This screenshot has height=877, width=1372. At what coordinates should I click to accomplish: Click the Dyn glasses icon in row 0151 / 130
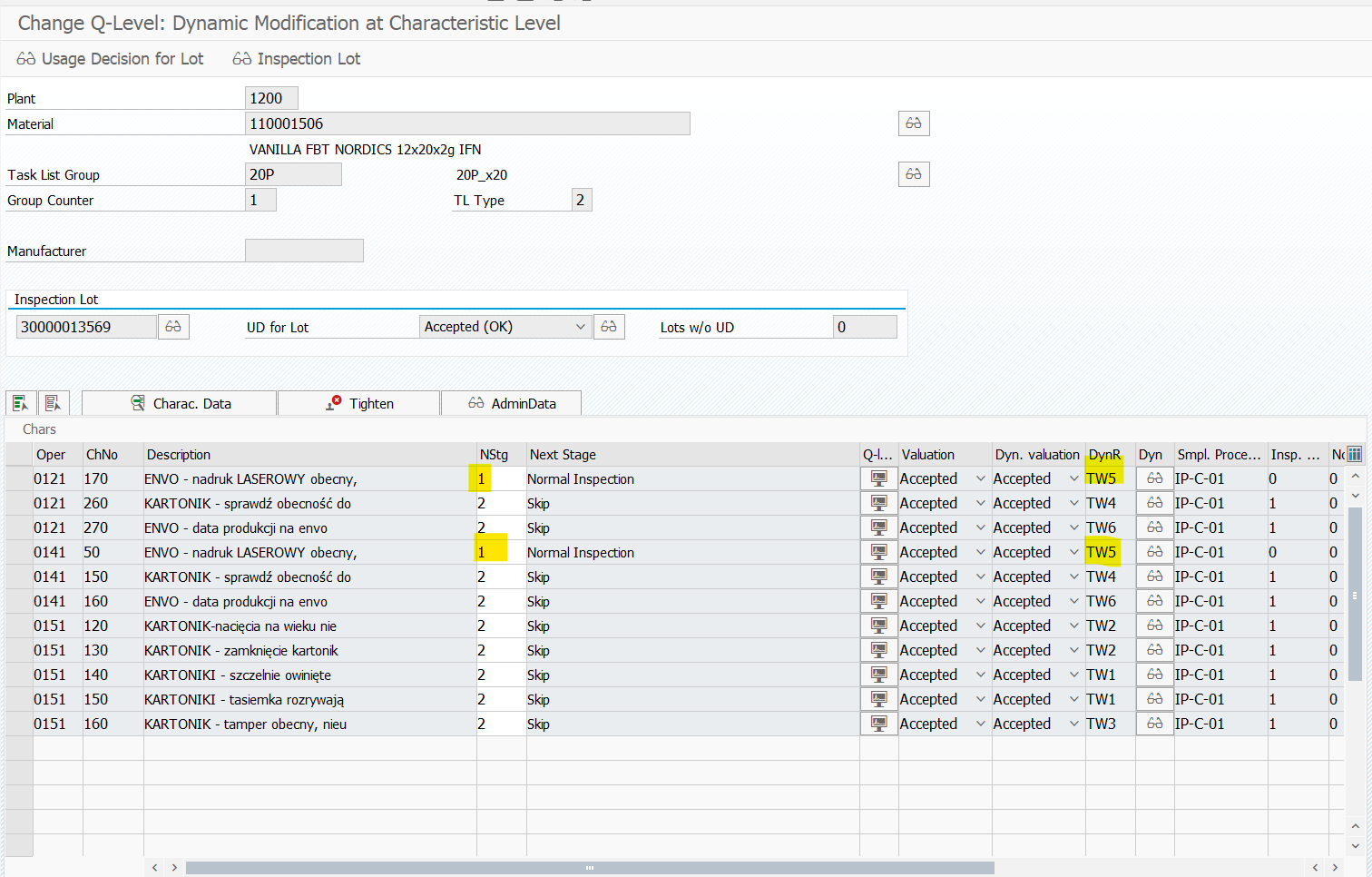point(1154,650)
